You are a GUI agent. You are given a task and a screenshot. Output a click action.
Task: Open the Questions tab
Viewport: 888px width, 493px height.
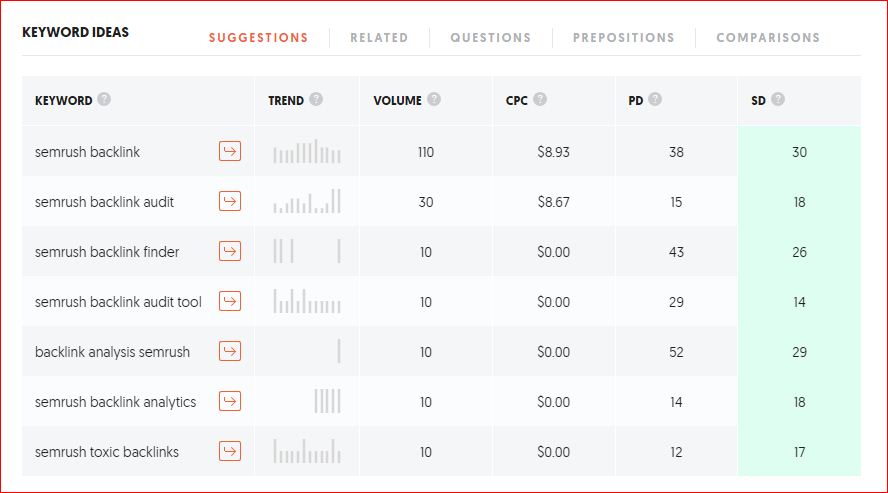(x=490, y=38)
